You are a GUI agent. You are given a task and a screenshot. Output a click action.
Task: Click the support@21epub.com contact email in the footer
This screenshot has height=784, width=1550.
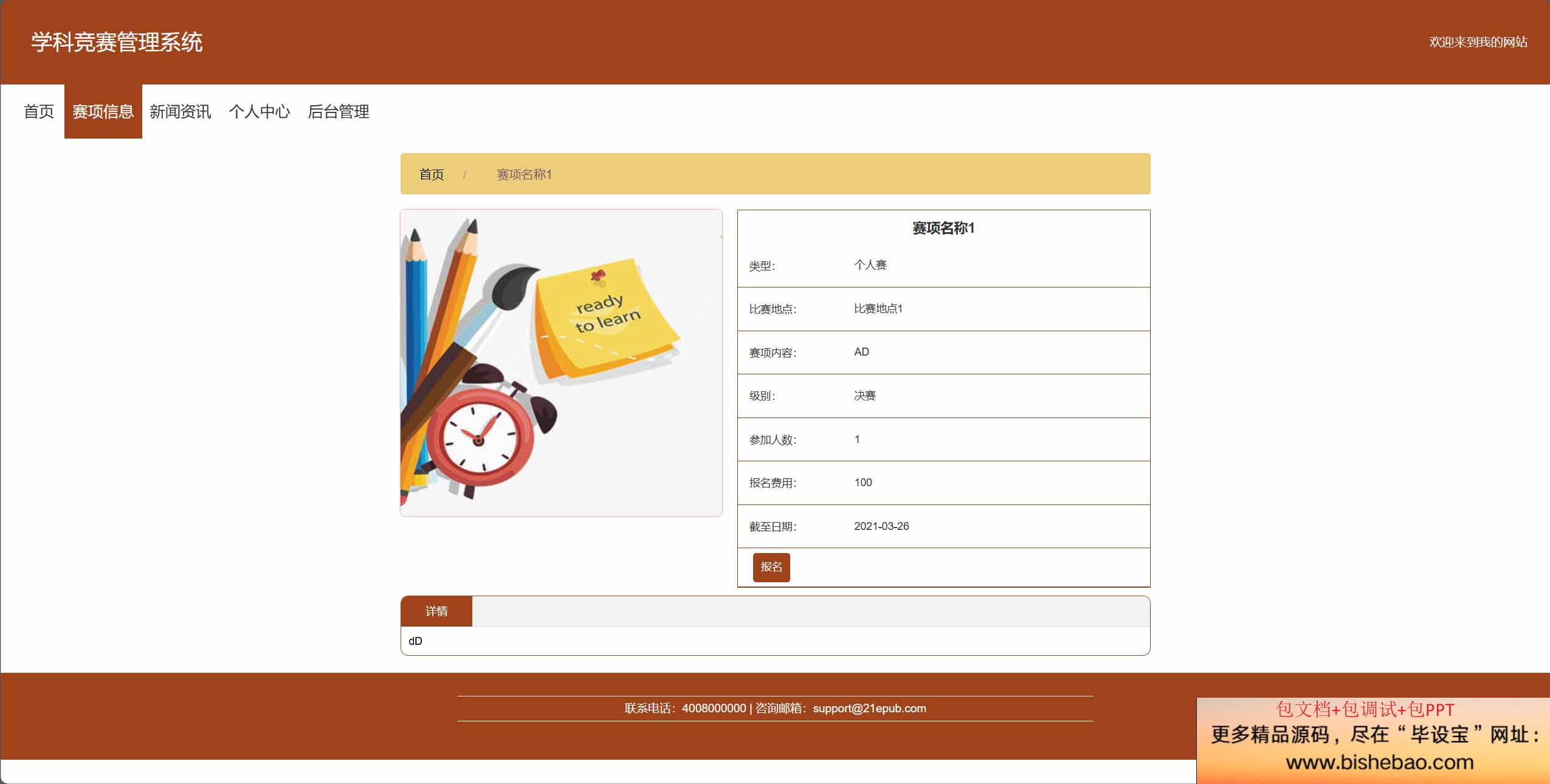point(869,709)
